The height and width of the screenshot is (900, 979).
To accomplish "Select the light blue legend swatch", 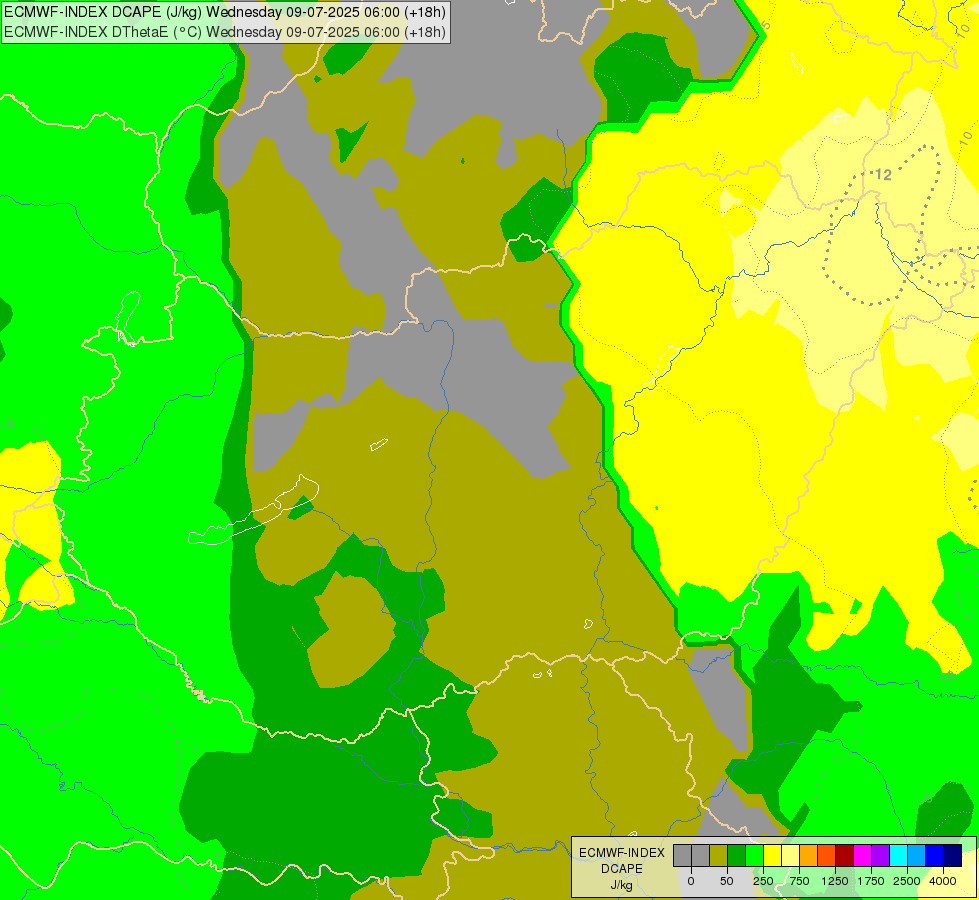I will 917,856.
